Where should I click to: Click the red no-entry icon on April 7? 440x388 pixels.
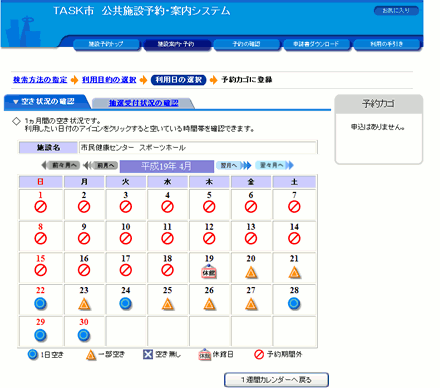pyautogui.click(x=294, y=207)
